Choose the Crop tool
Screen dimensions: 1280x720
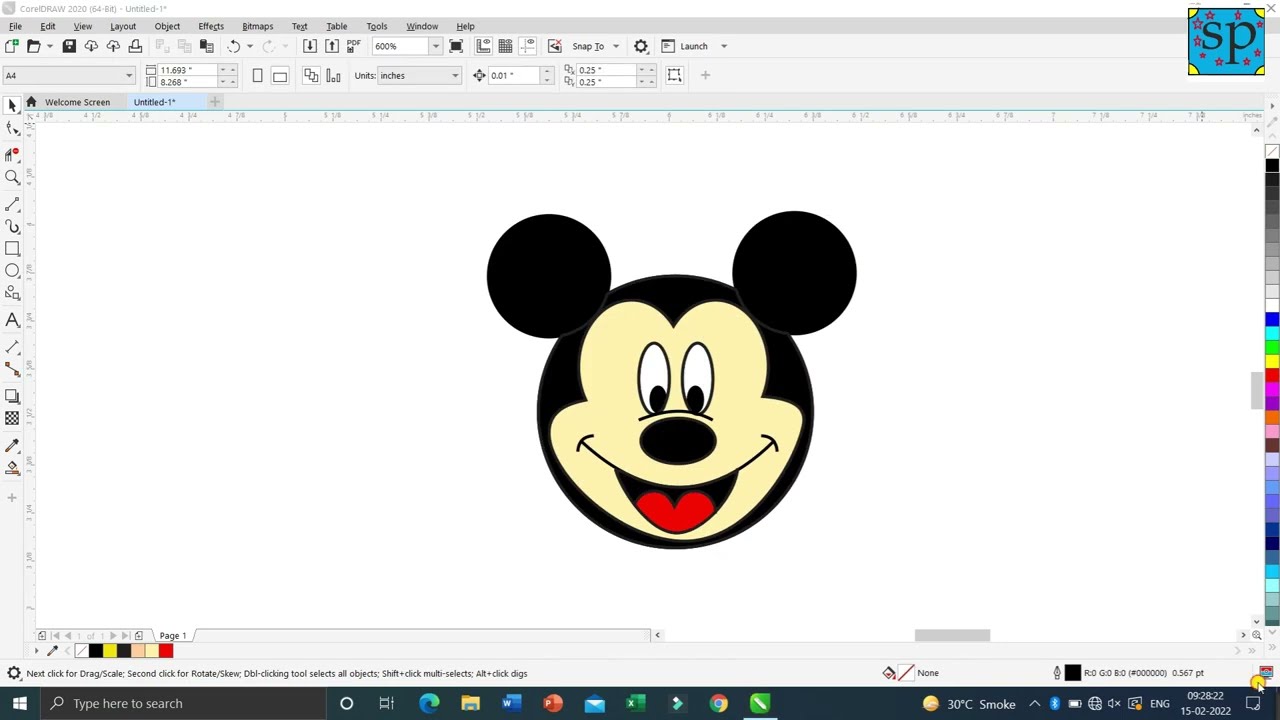tap(12, 153)
